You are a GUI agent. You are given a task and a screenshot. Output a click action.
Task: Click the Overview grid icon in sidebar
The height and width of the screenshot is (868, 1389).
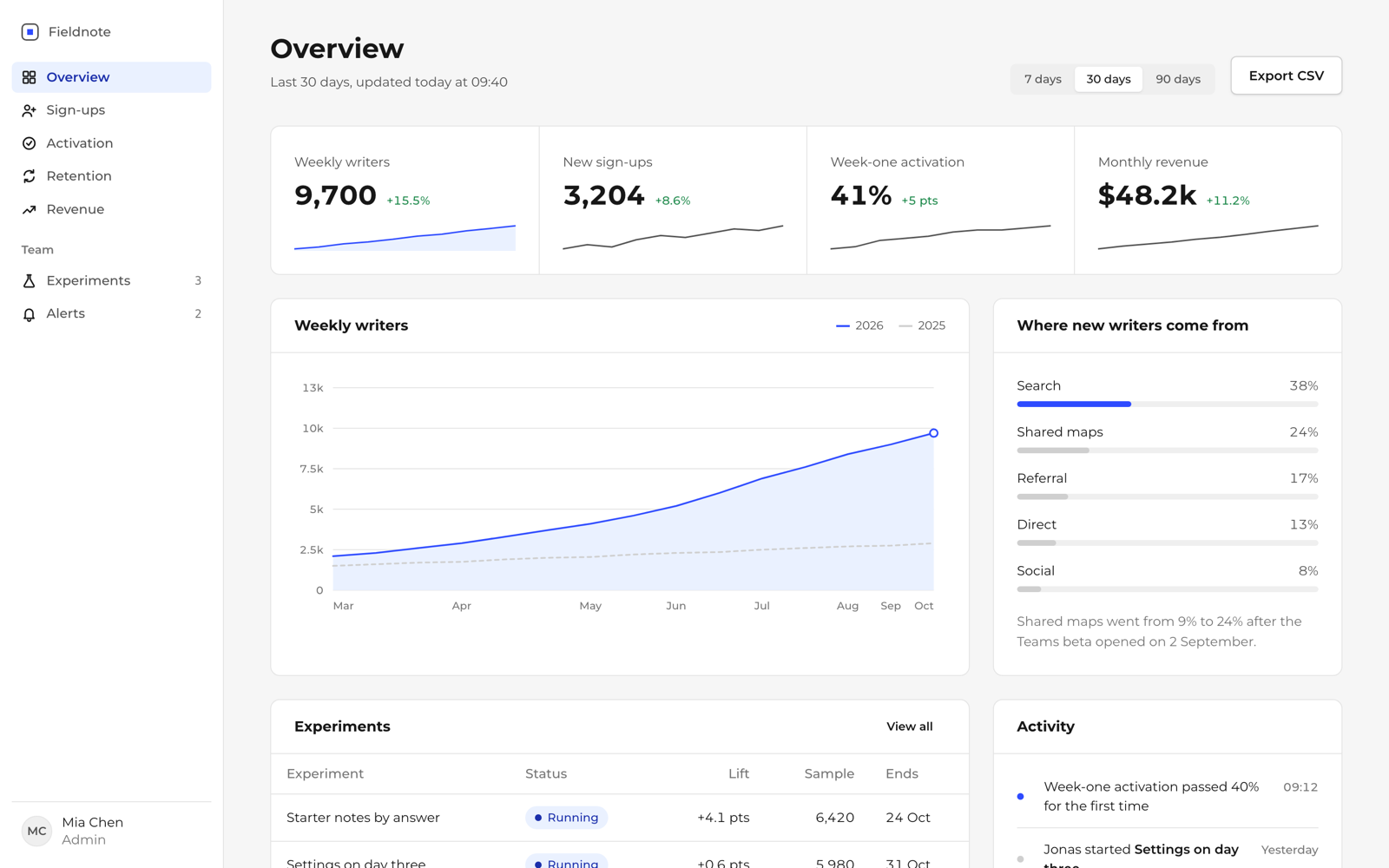coord(29,77)
